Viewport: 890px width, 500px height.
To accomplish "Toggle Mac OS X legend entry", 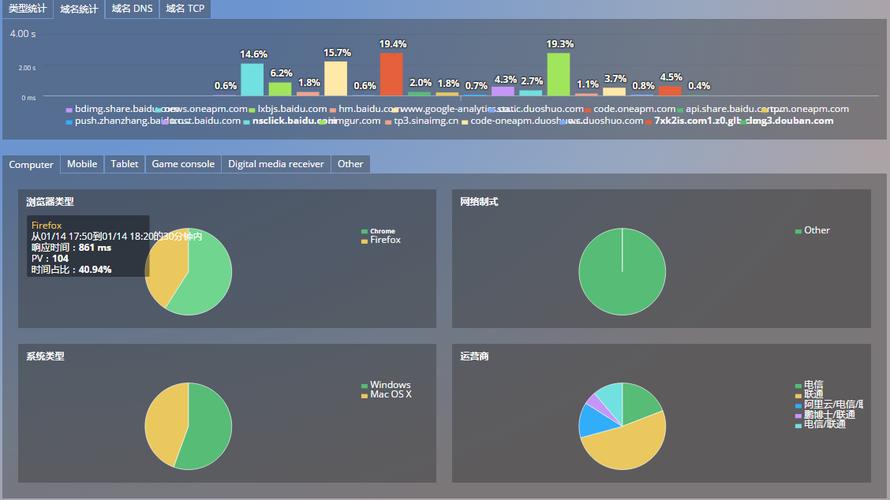I will pos(390,395).
